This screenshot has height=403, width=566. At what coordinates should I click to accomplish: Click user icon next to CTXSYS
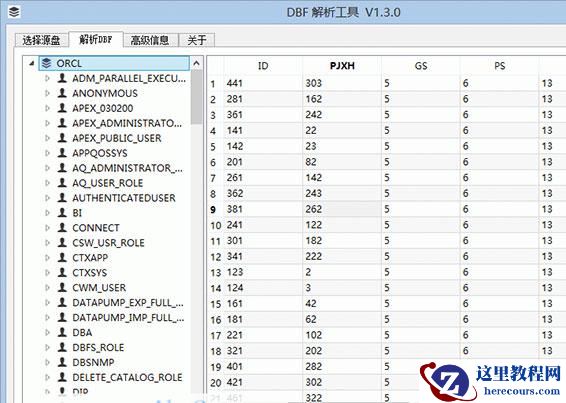(62, 272)
